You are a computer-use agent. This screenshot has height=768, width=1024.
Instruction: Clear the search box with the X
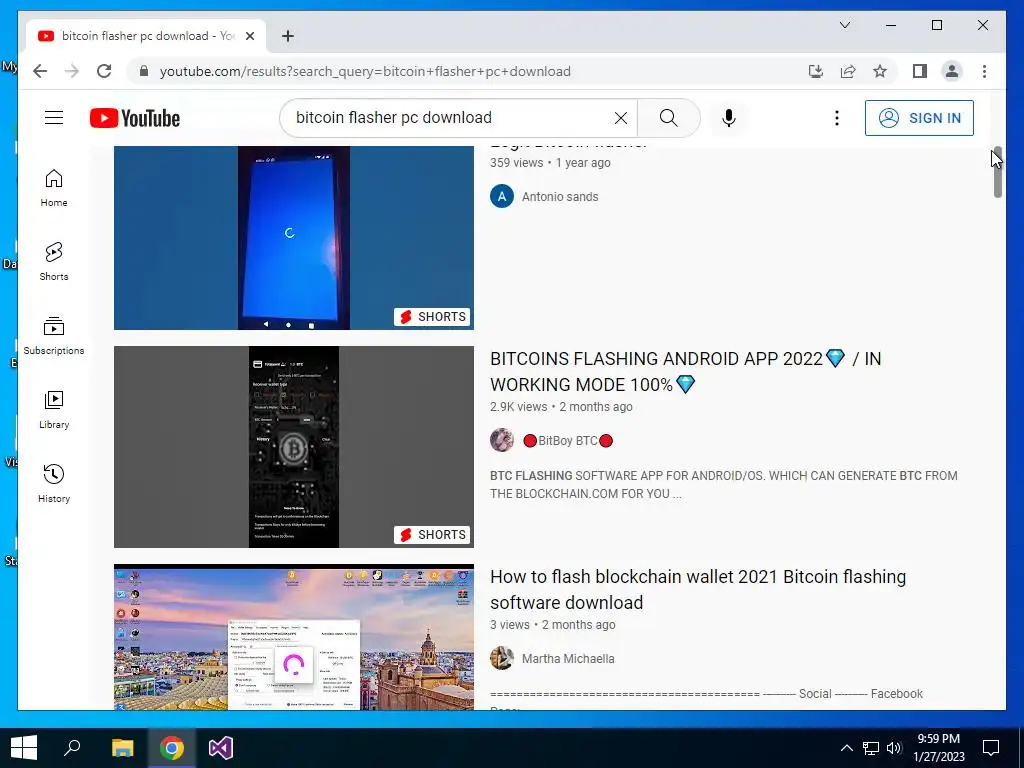pyautogui.click(x=620, y=118)
